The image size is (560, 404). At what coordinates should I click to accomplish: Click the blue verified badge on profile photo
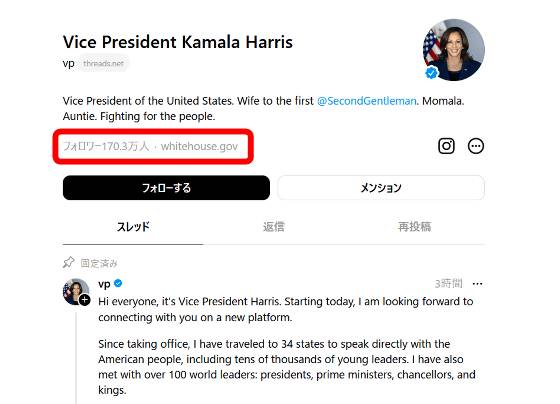(x=431, y=73)
